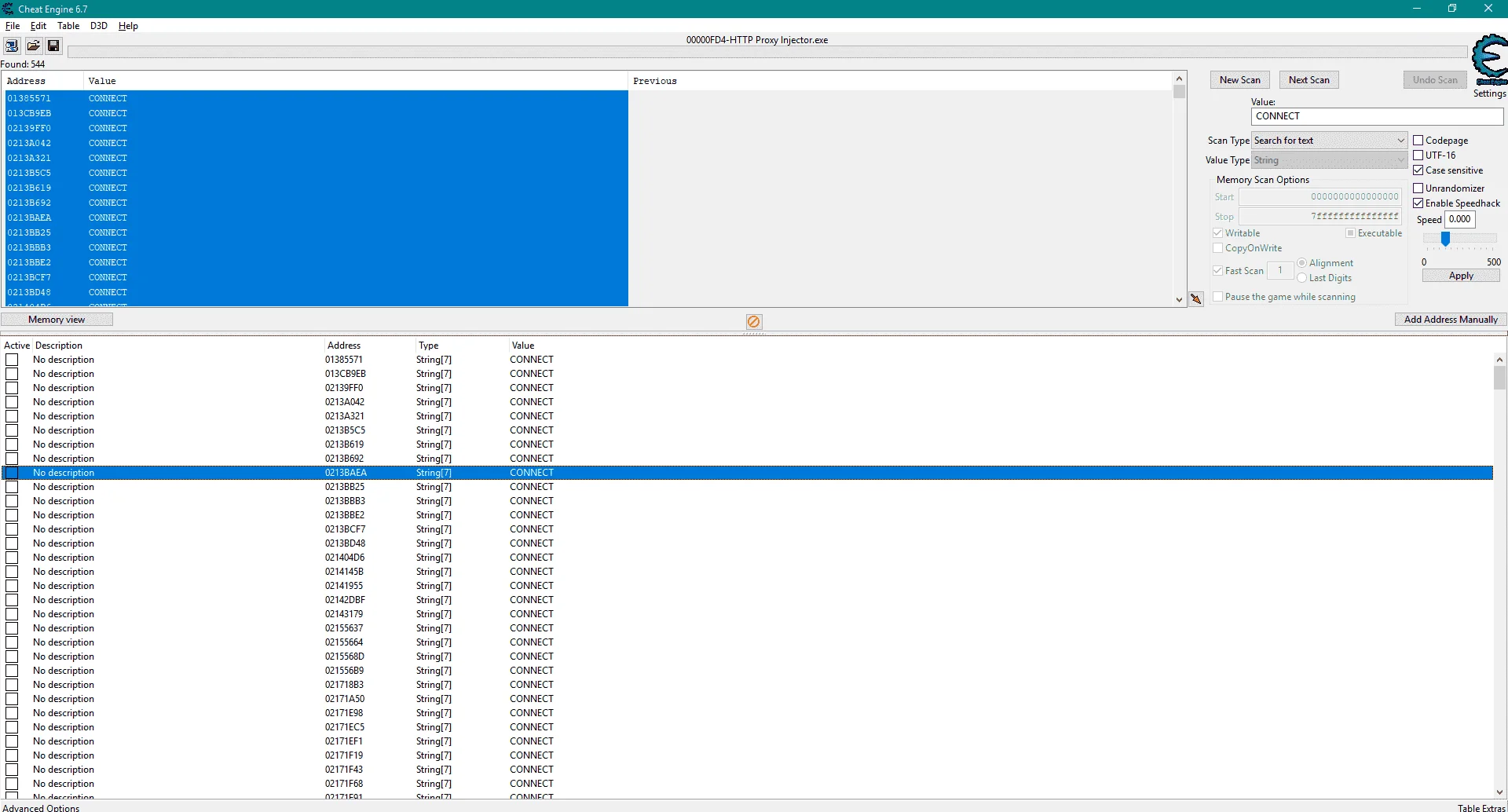Click the scan results scrollbar down arrow
The height and width of the screenshot is (812, 1508).
click(x=1179, y=300)
